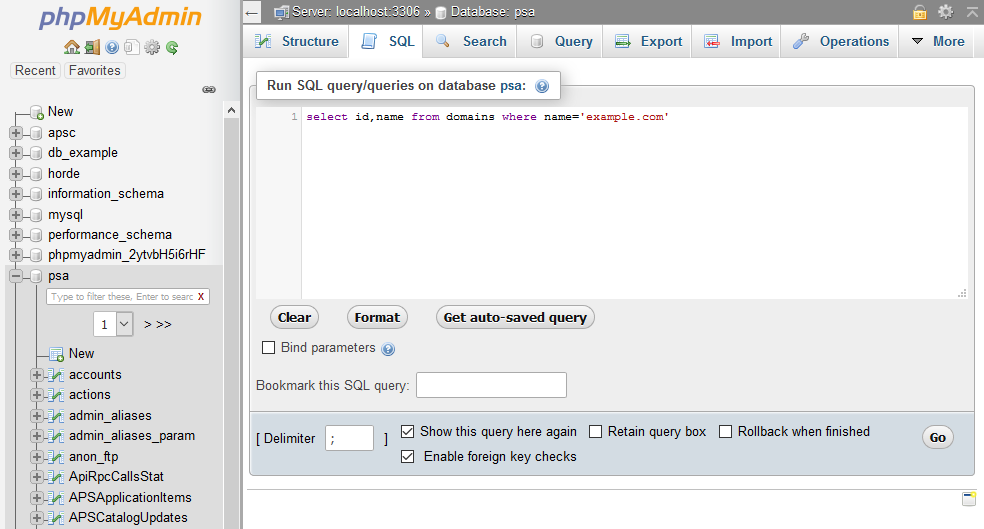
Task: Check the Rollback when finished box
Action: tap(726, 432)
